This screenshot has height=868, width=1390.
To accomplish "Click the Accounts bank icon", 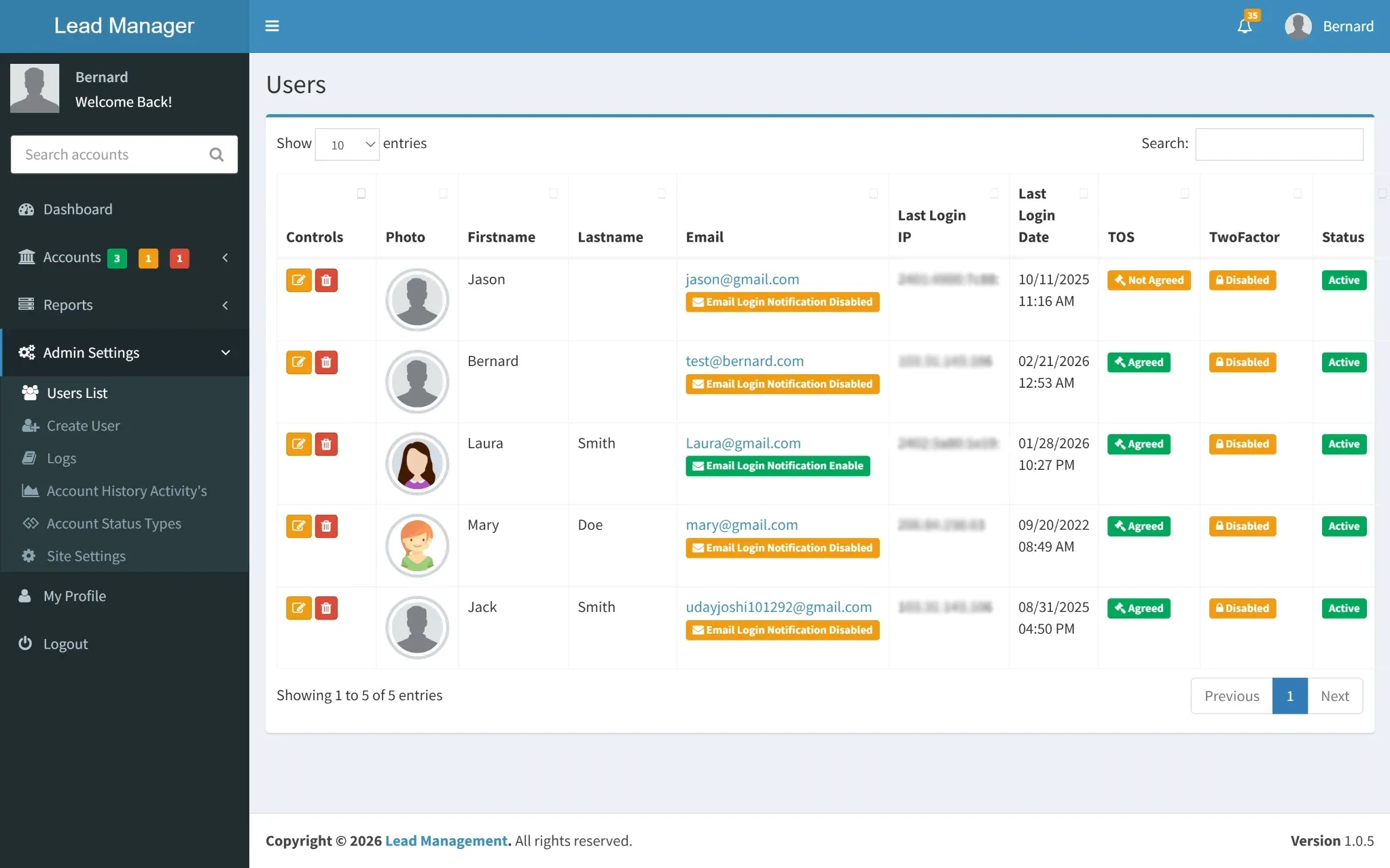I will (26, 257).
